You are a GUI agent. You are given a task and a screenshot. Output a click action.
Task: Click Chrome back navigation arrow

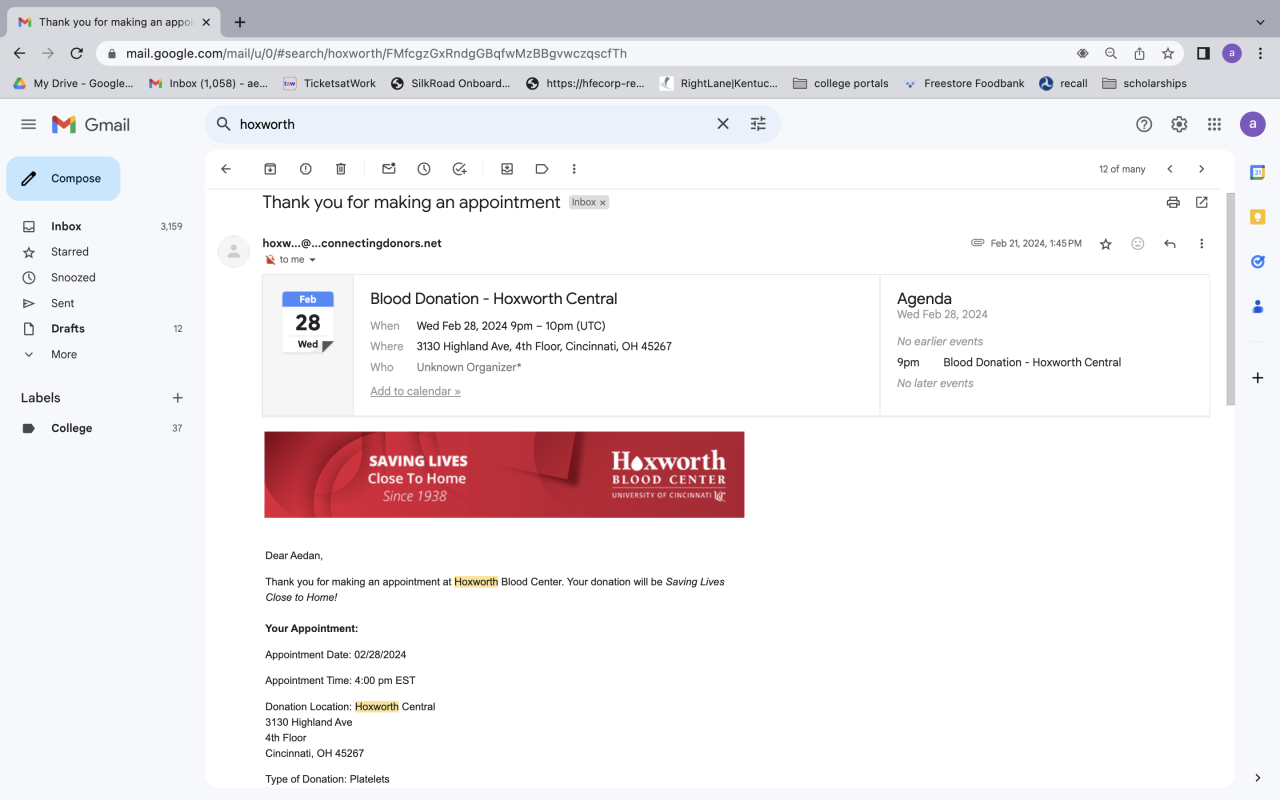click(x=20, y=53)
